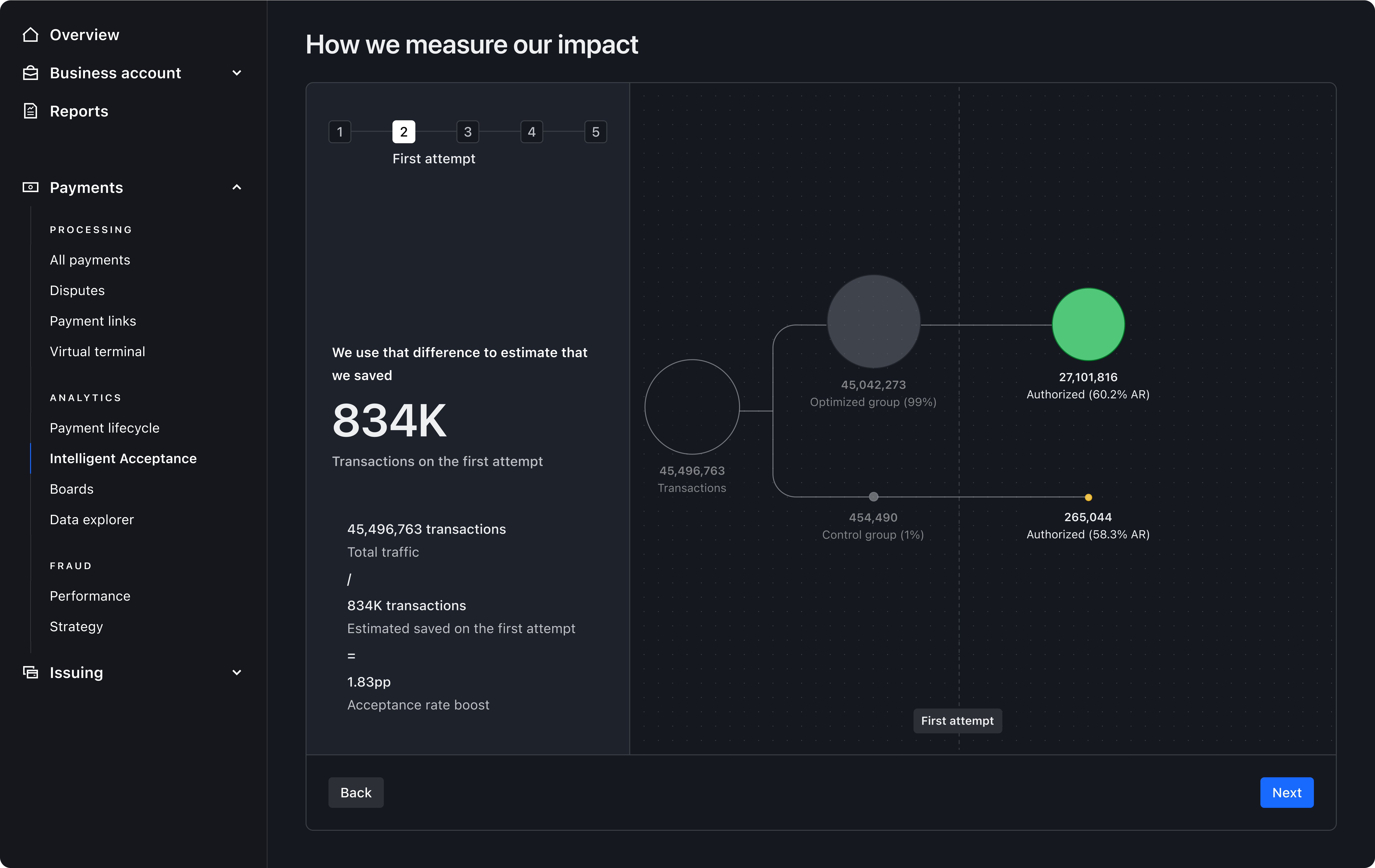Click the 'How we measure our impact' heading
This screenshot has height=868, width=1375.
472,45
